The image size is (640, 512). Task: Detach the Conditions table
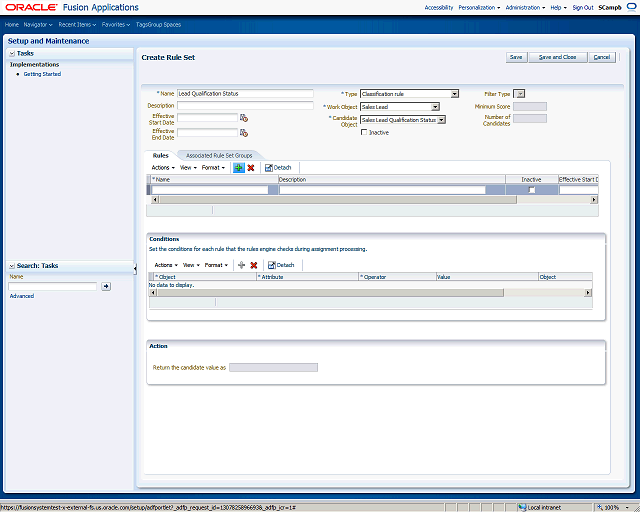281,265
